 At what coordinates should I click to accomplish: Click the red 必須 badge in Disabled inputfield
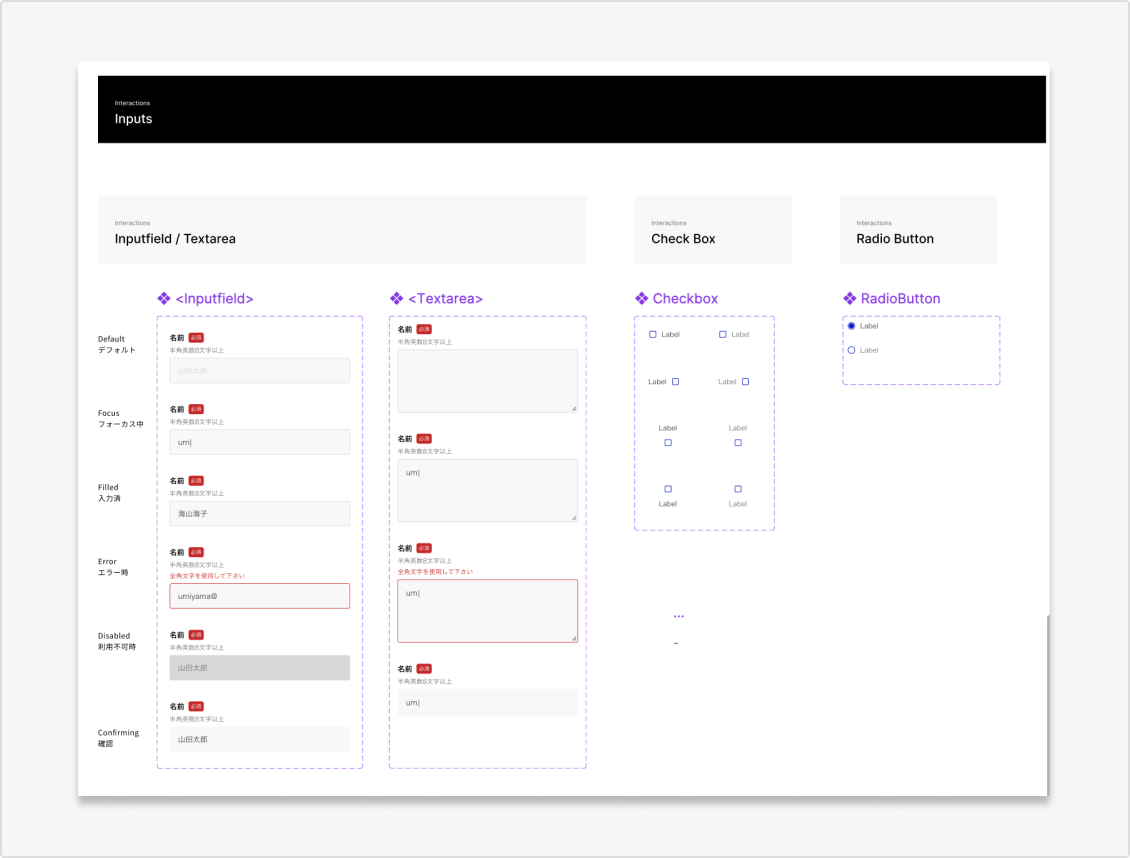196,635
